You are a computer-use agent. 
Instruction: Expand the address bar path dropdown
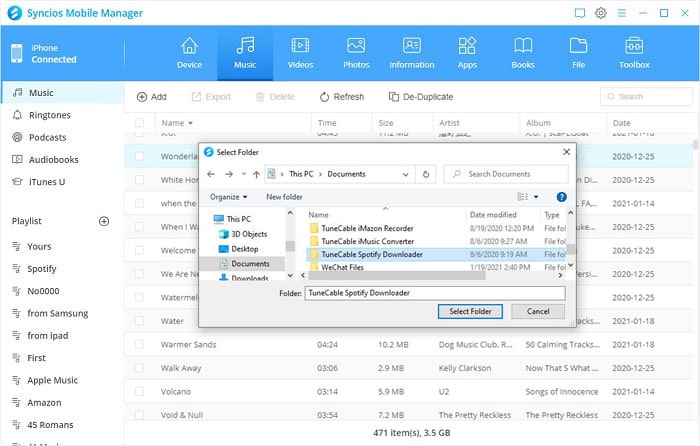(x=405, y=174)
